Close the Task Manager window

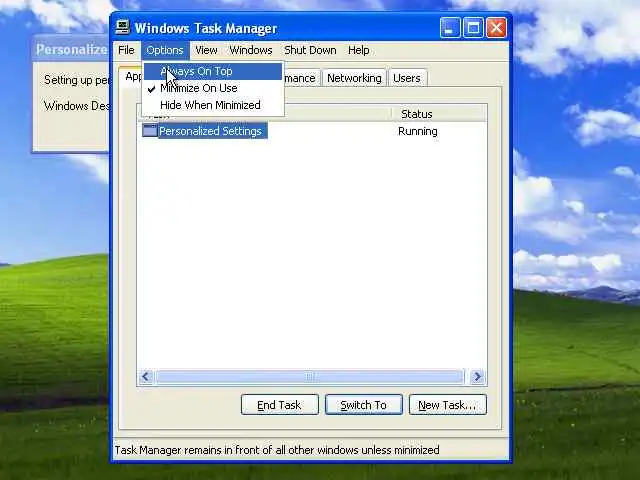pos(496,28)
